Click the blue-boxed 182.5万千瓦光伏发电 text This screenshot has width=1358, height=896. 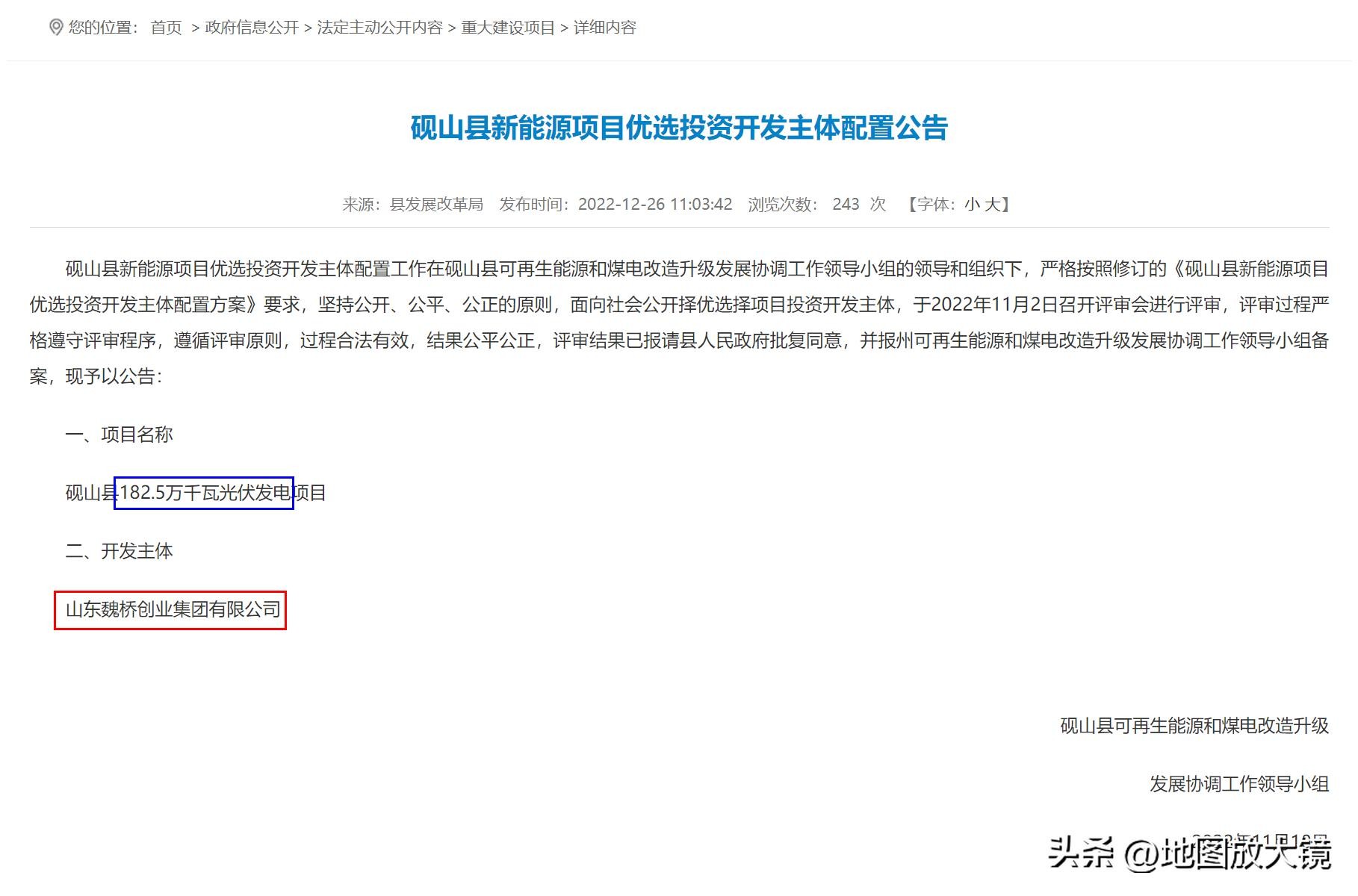pos(204,493)
